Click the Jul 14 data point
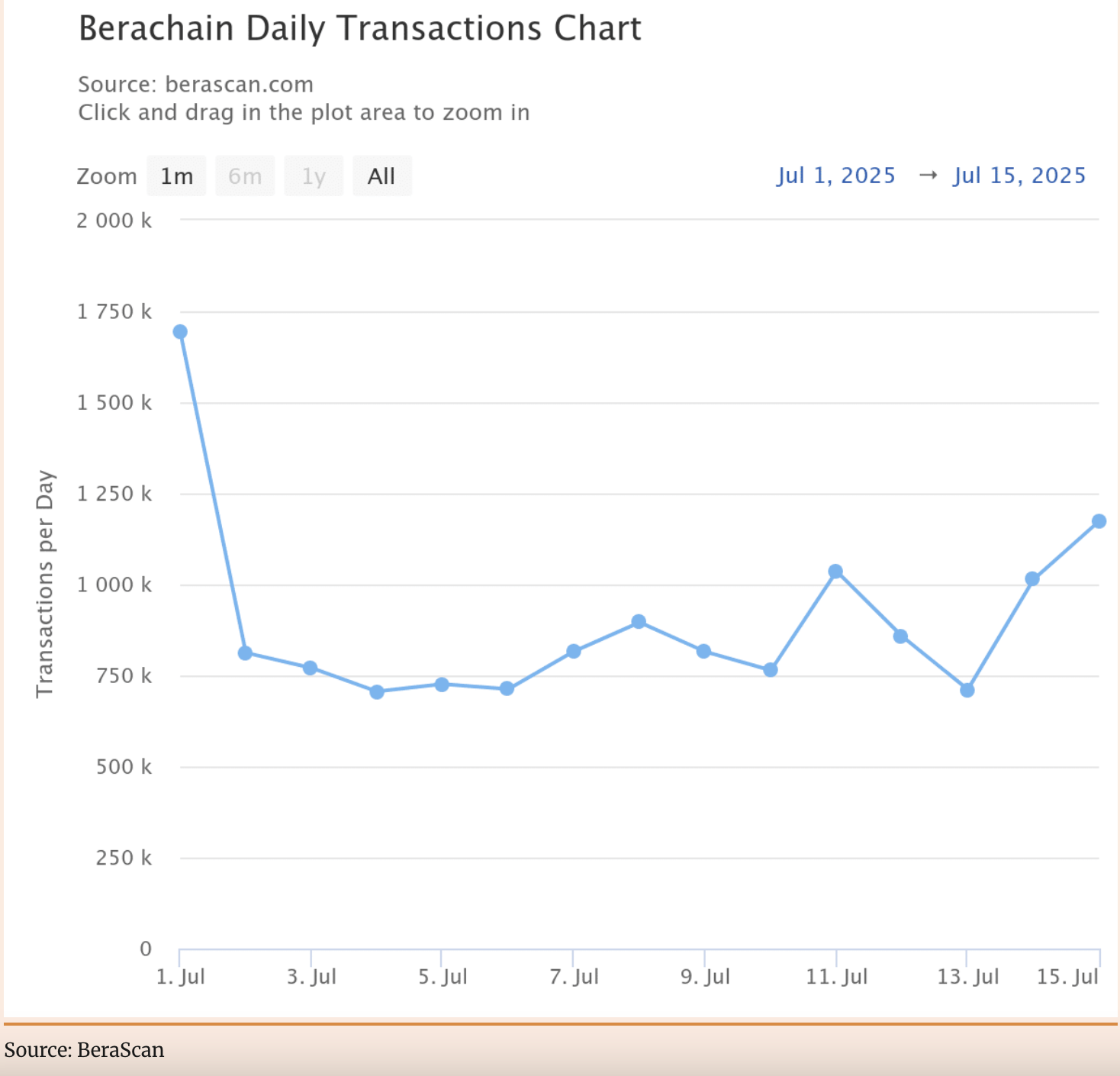 1032,579
